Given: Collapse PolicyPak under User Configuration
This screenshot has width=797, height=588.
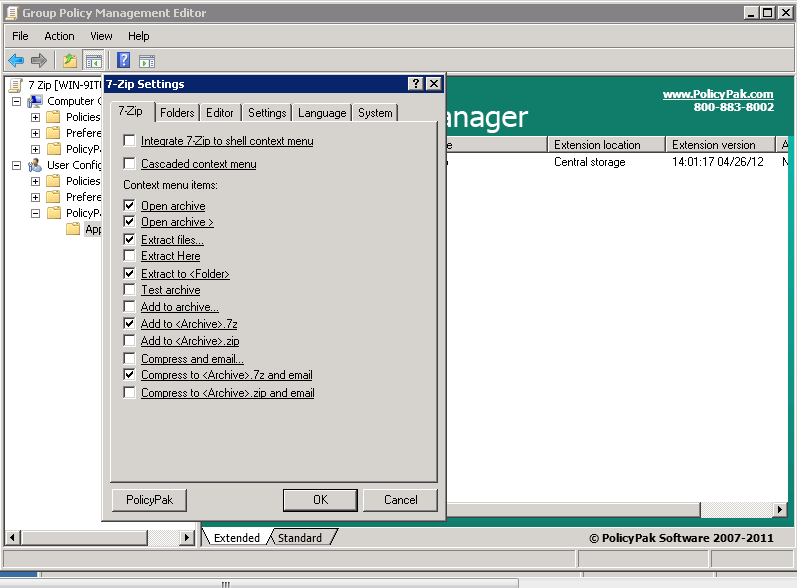Looking at the screenshot, I should coord(35,213).
